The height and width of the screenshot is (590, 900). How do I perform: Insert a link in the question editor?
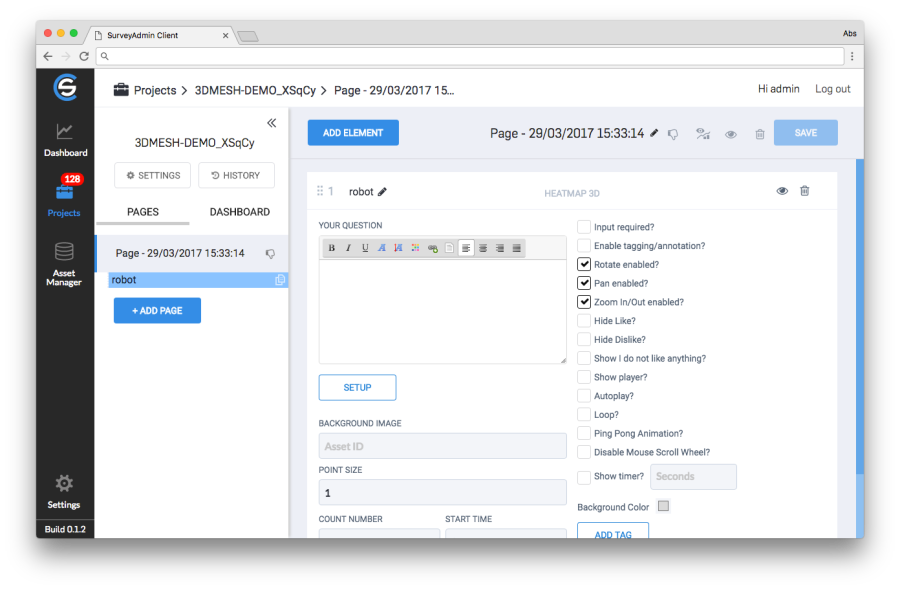(433, 248)
